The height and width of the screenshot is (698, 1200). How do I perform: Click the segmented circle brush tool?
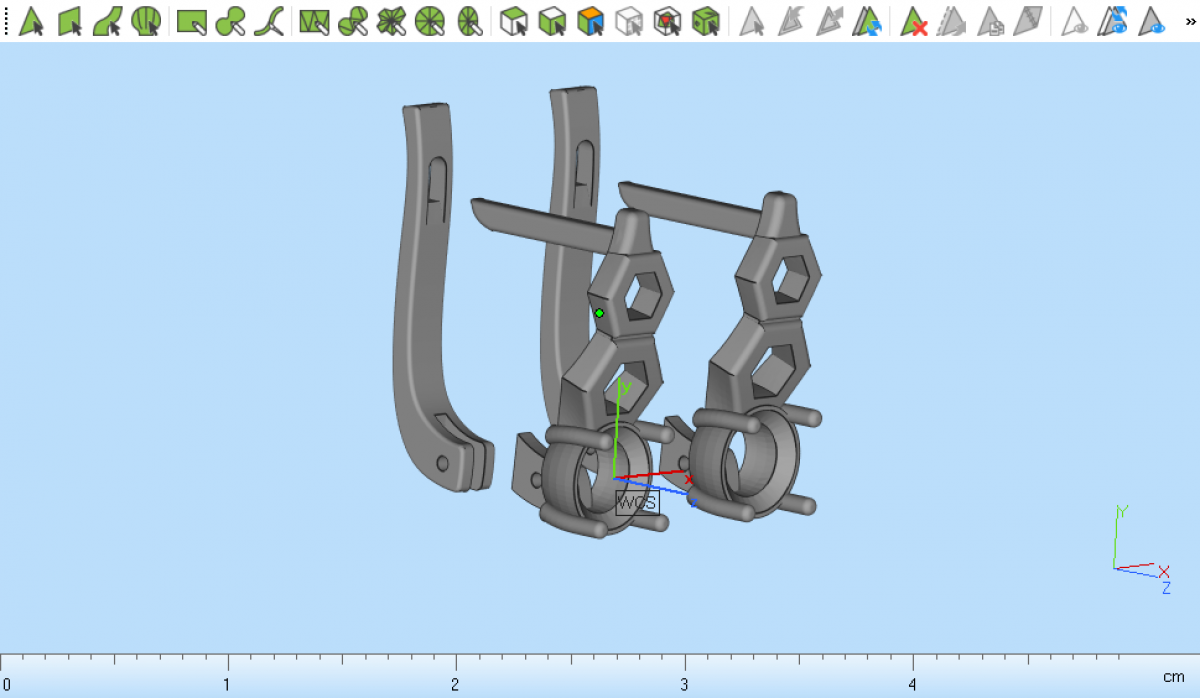click(429, 21)
